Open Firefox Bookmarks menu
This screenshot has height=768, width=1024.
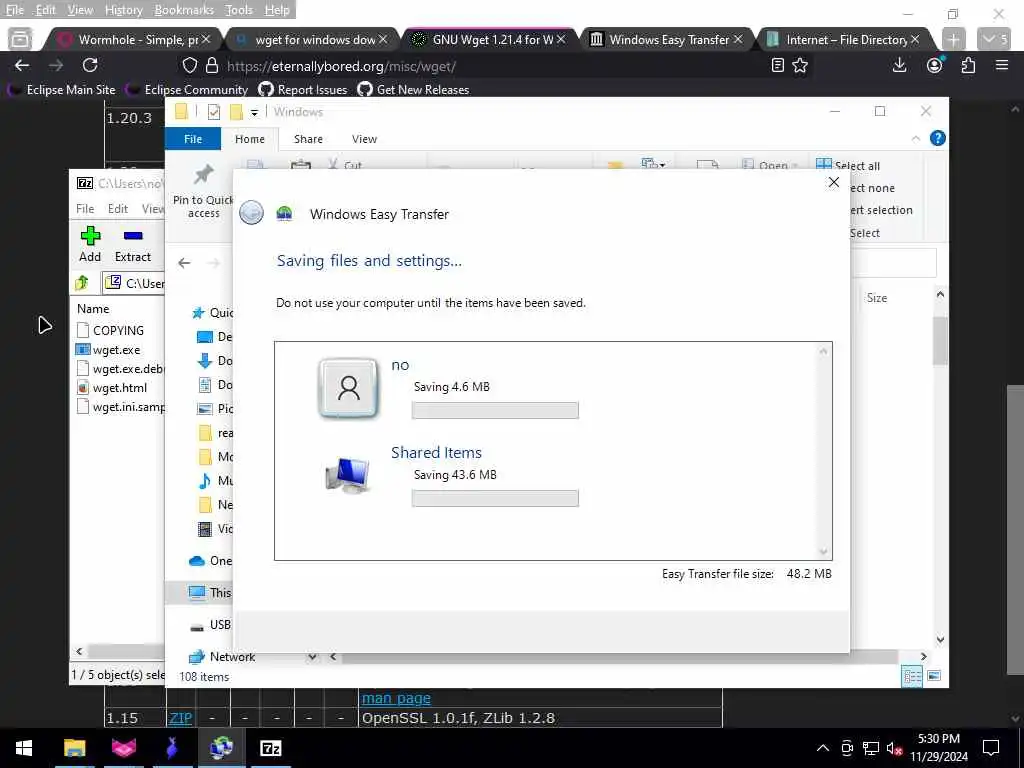click(184, 10)
